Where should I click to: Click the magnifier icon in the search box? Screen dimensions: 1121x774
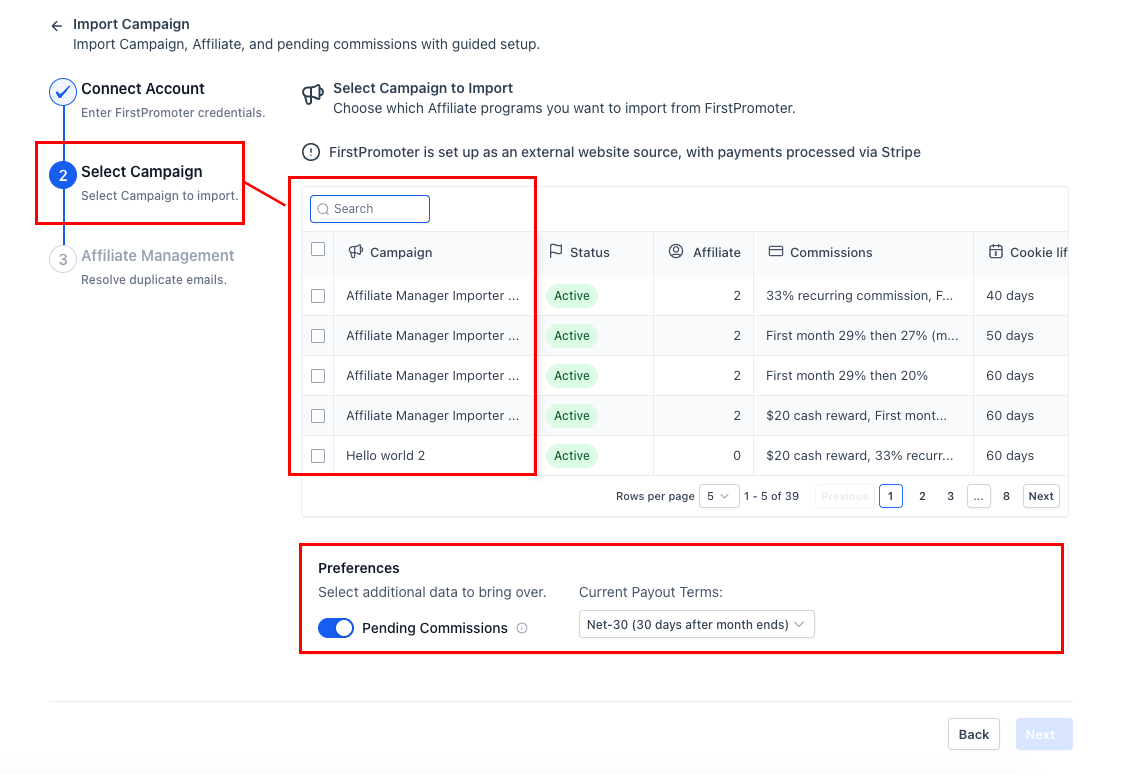point(323,209)
